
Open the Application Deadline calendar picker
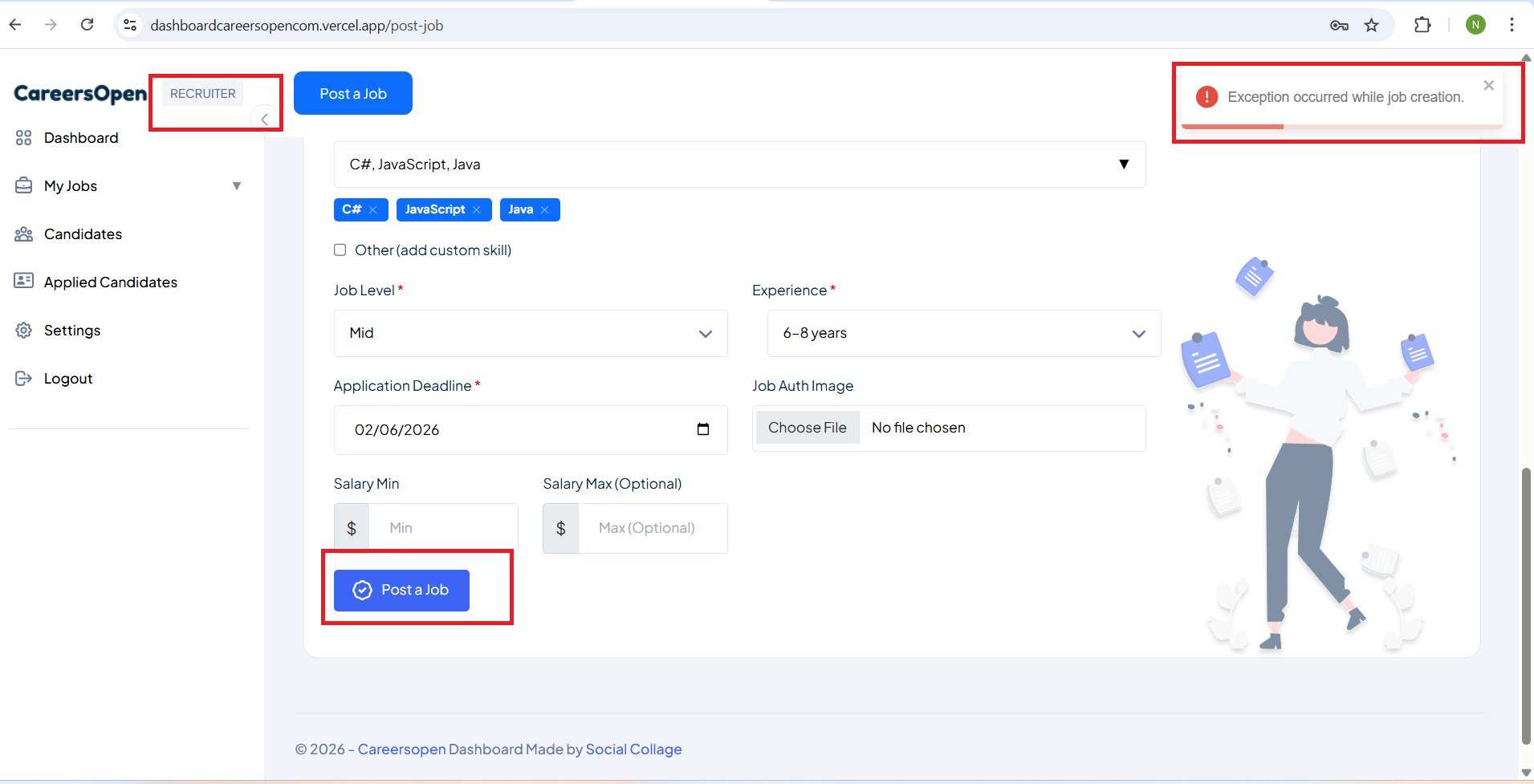coord(703,429)
